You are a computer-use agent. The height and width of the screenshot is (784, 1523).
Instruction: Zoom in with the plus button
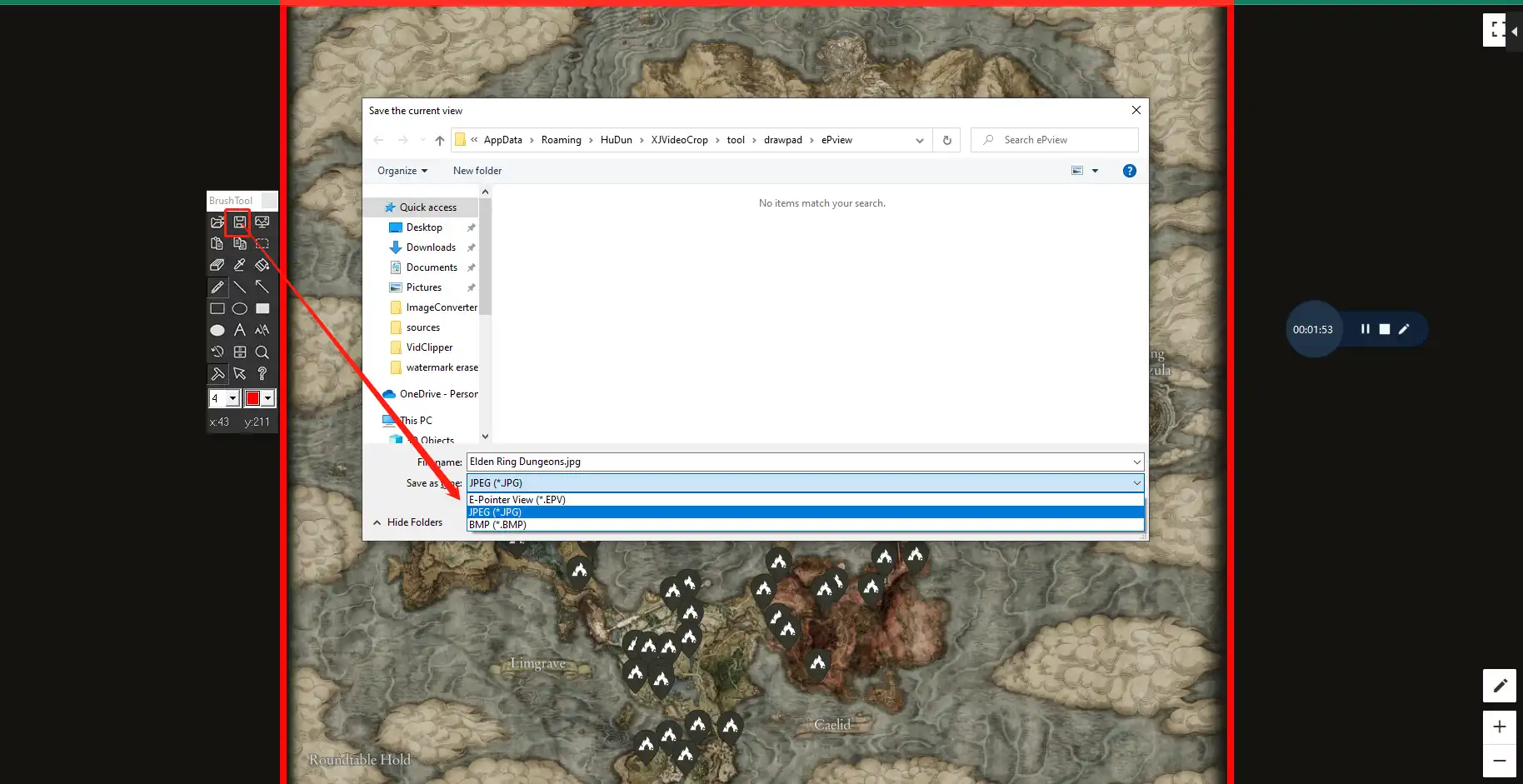pos(1500,727)
